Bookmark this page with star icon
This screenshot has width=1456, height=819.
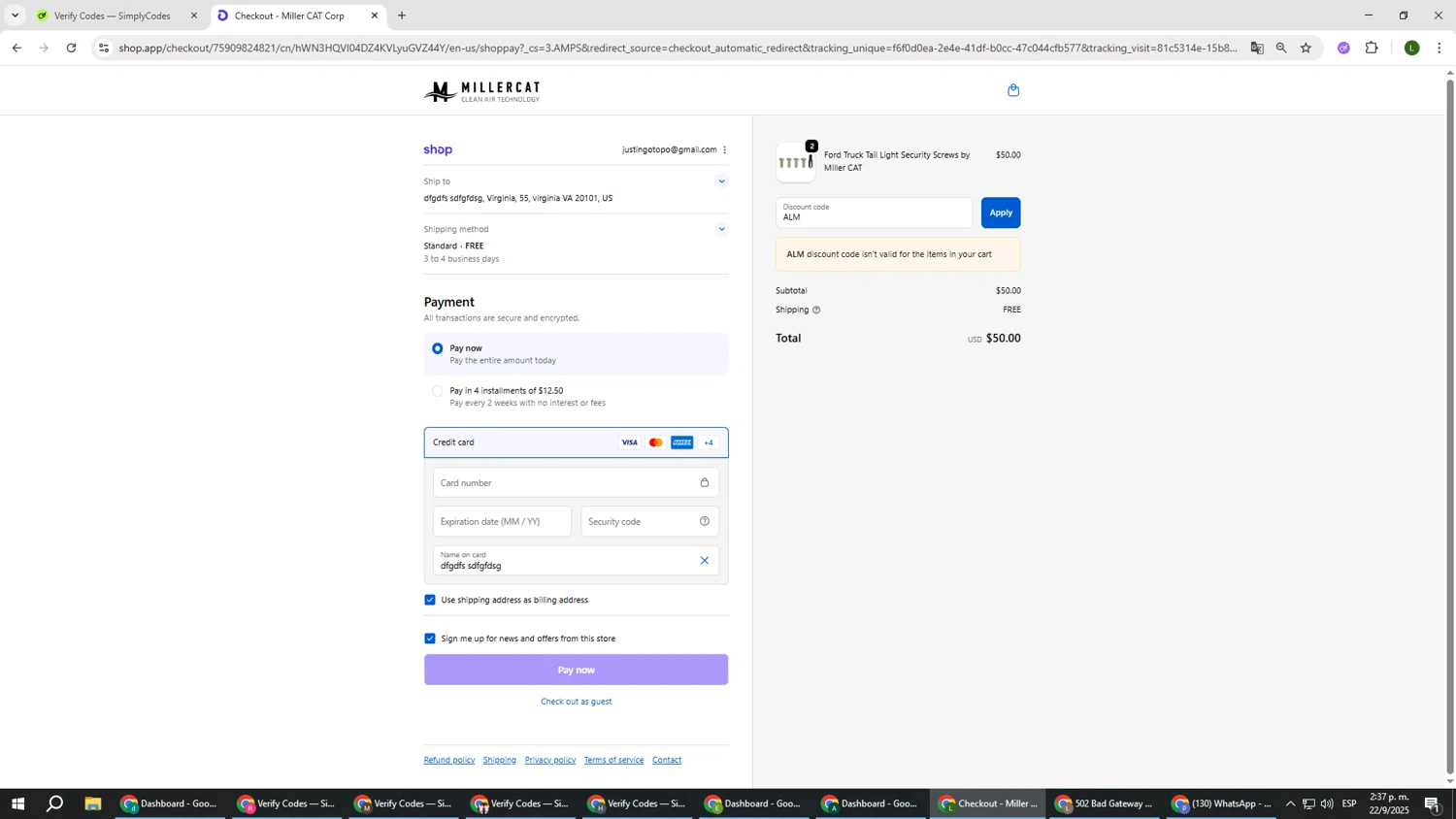(x=1306, y=48)
